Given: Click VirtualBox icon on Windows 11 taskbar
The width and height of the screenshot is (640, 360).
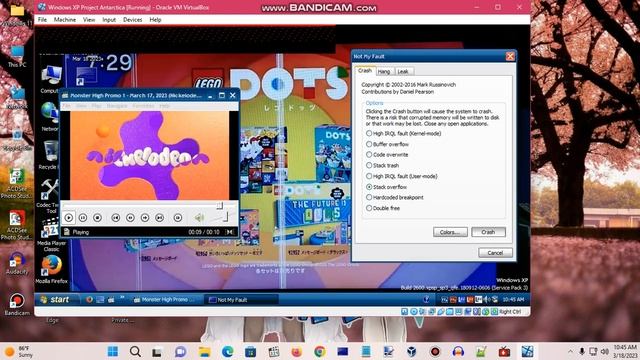Looking at the screenshot, I should coord(411,351).
